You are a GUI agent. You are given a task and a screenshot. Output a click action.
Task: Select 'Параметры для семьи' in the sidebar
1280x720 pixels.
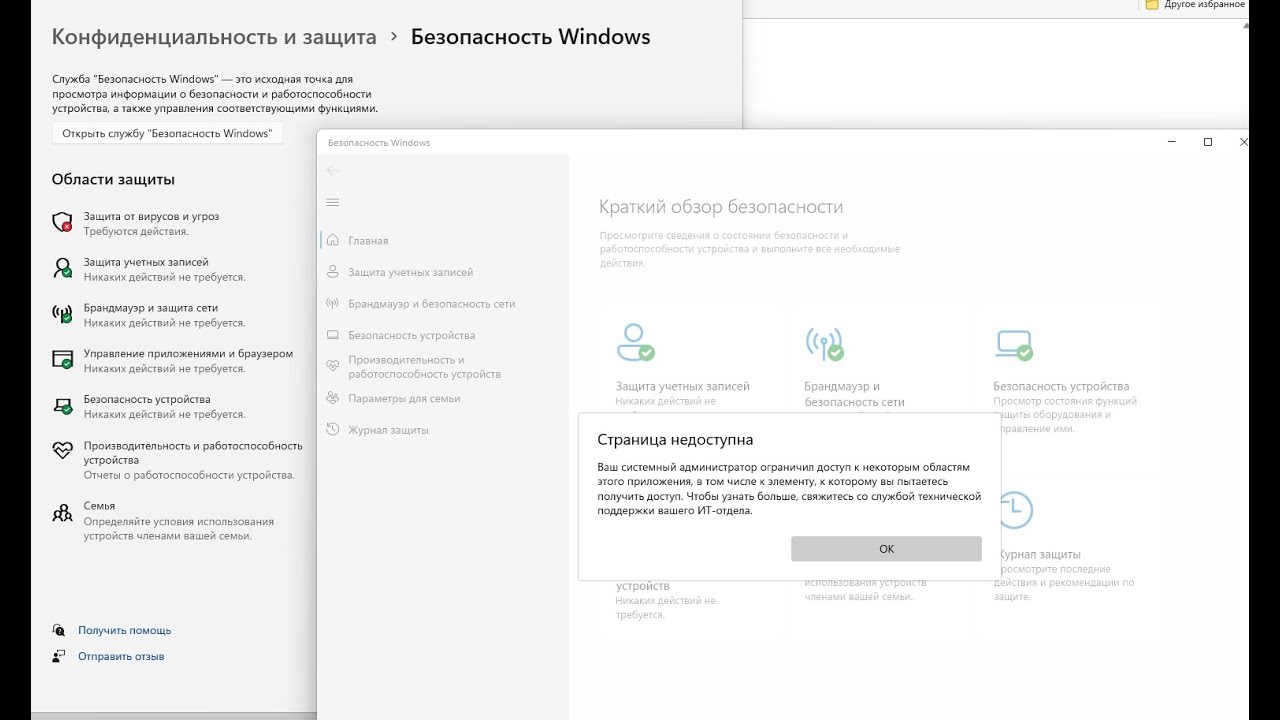click(404, 398)
